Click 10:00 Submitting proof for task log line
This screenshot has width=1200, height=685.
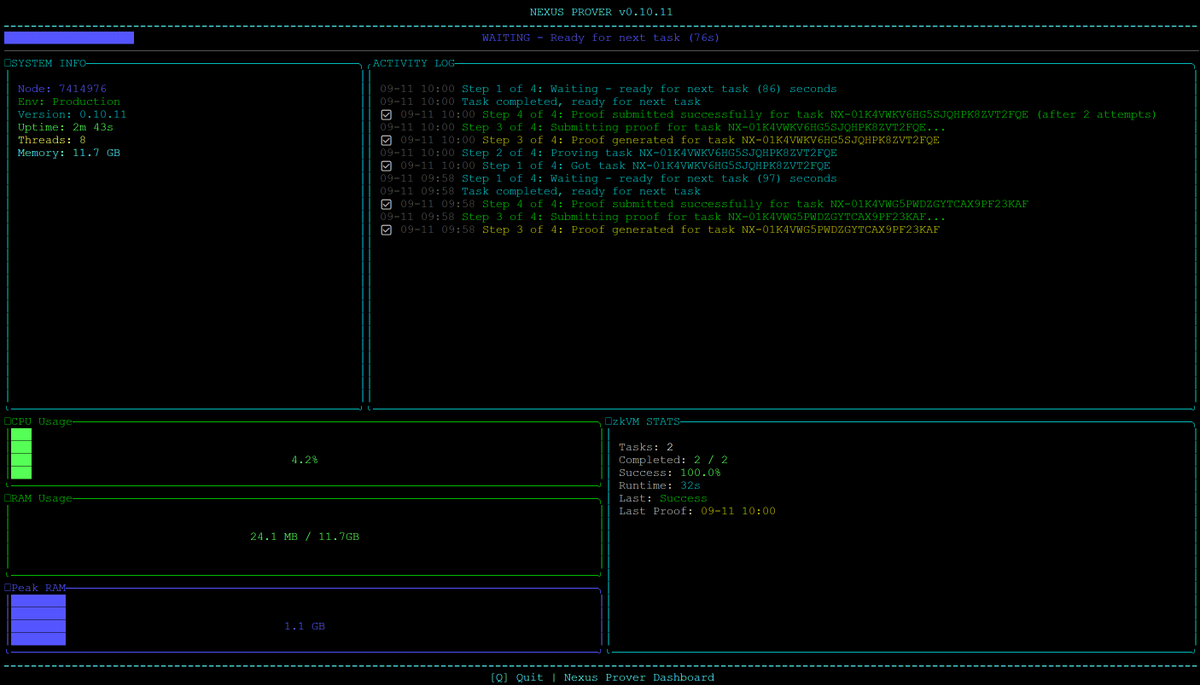point(663,128)
